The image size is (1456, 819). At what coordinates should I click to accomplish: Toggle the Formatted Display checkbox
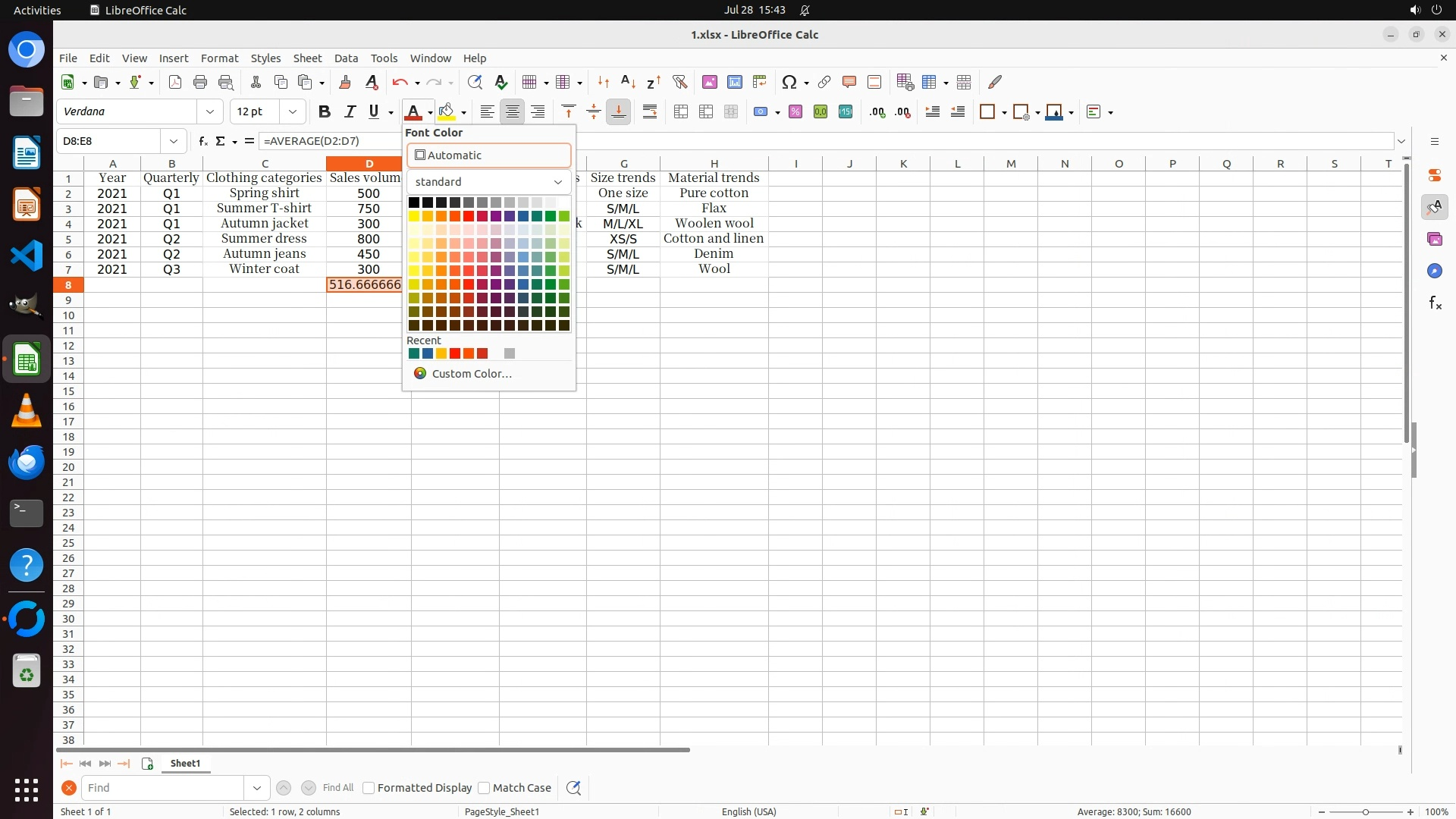(369, 788)
